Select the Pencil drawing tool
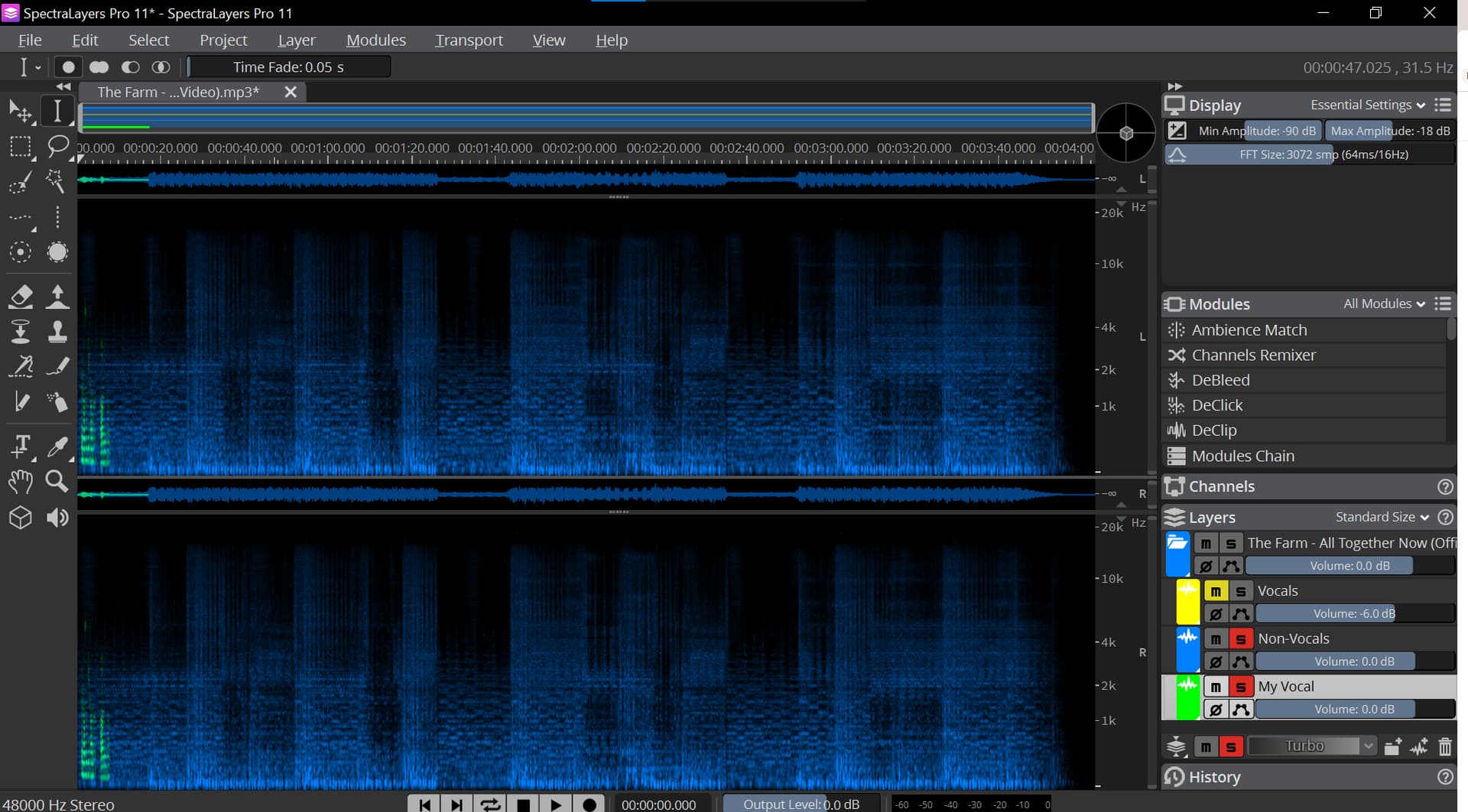Viewport: 1468px width, 812px height. 20,401
